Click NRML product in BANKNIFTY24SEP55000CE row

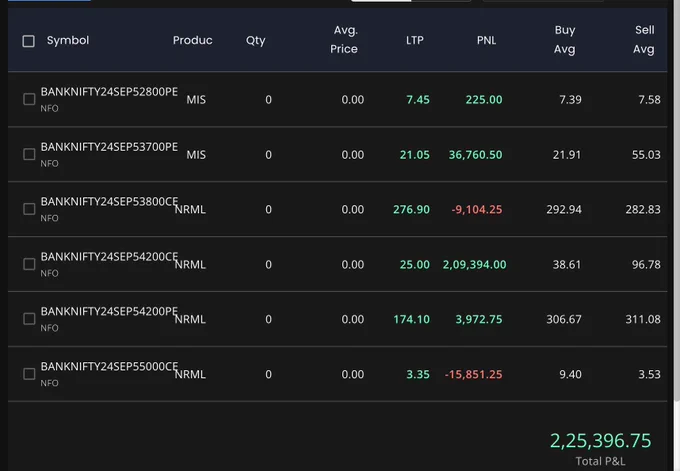[x=190, y=374]
